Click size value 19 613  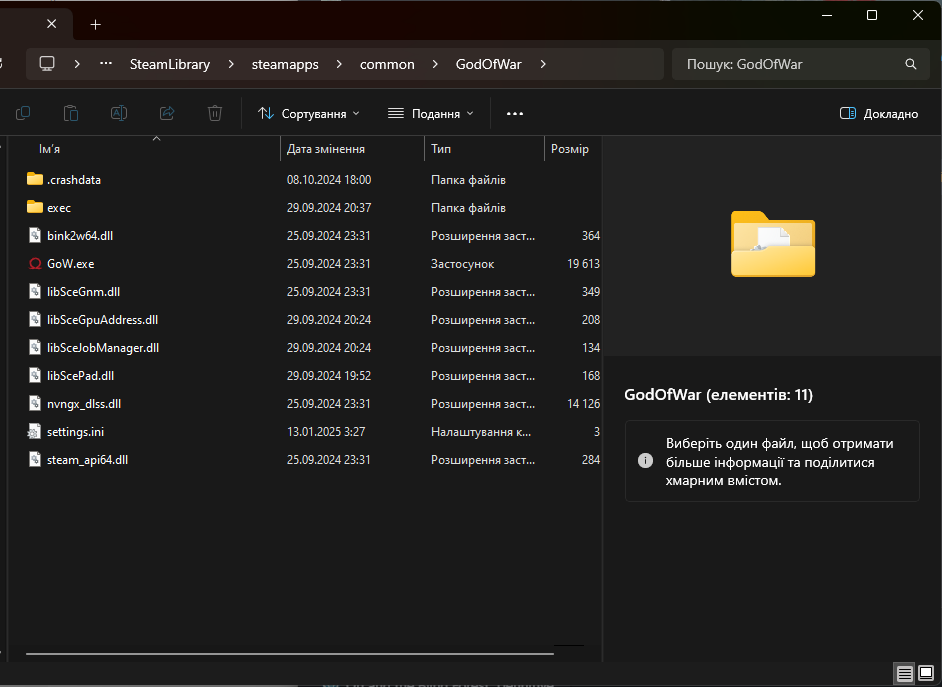coord(583,264)
